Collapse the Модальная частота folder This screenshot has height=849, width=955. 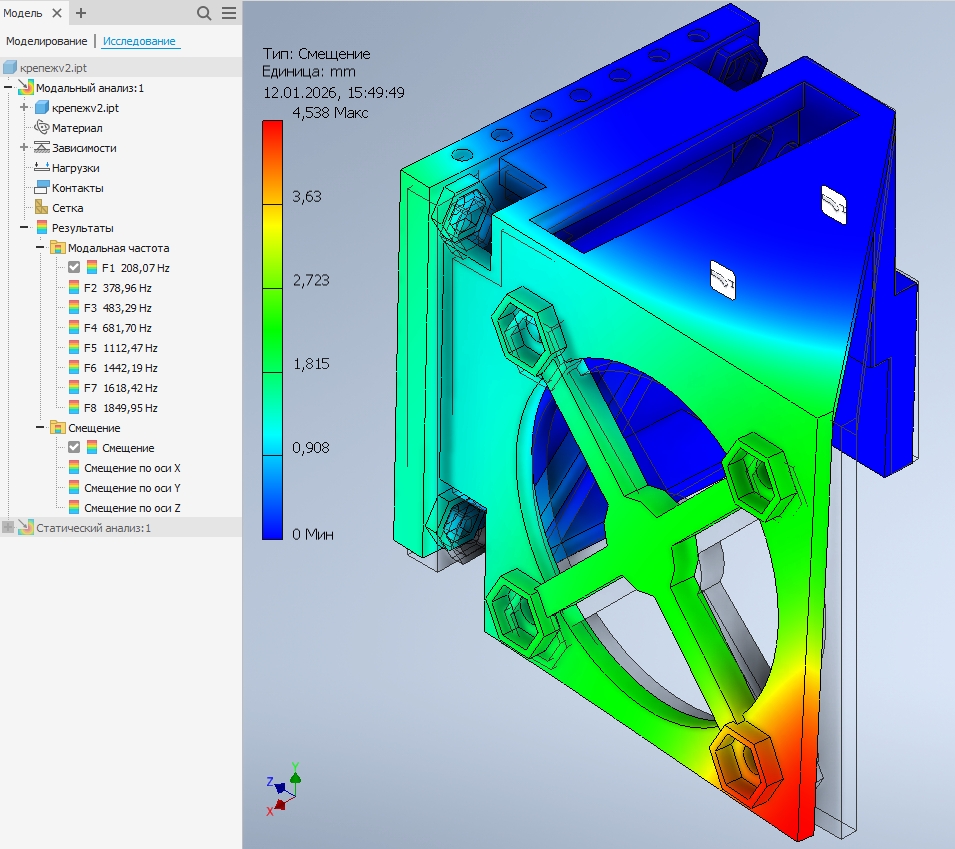pyautogui.click(x=40, y=248)
